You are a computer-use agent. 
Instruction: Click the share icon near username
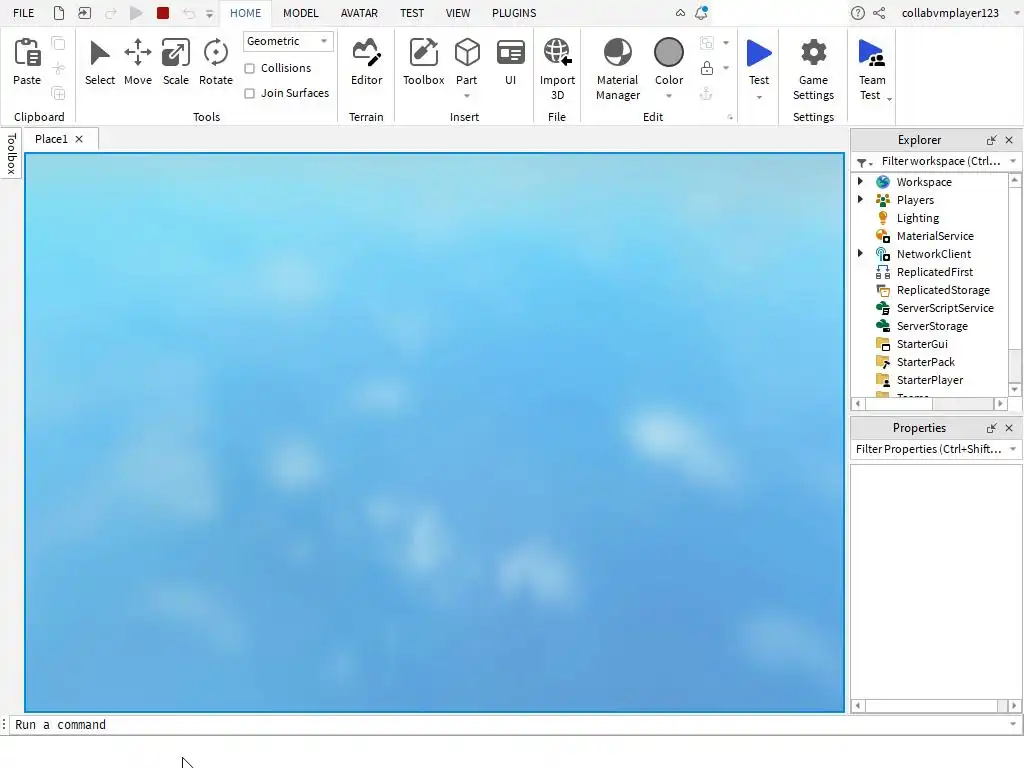click(880, 13)
